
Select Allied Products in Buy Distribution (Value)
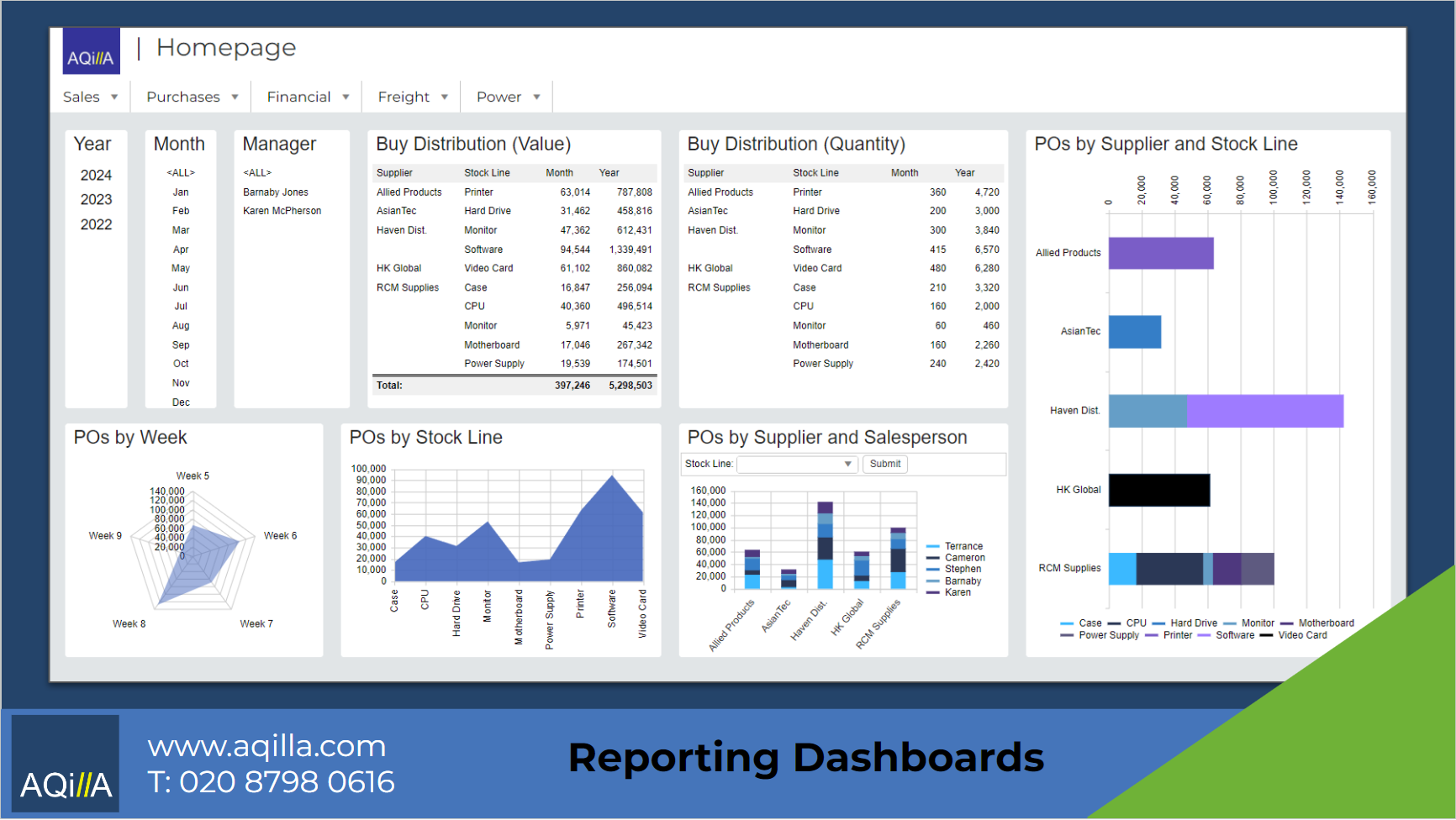click(x=409, y=192)
